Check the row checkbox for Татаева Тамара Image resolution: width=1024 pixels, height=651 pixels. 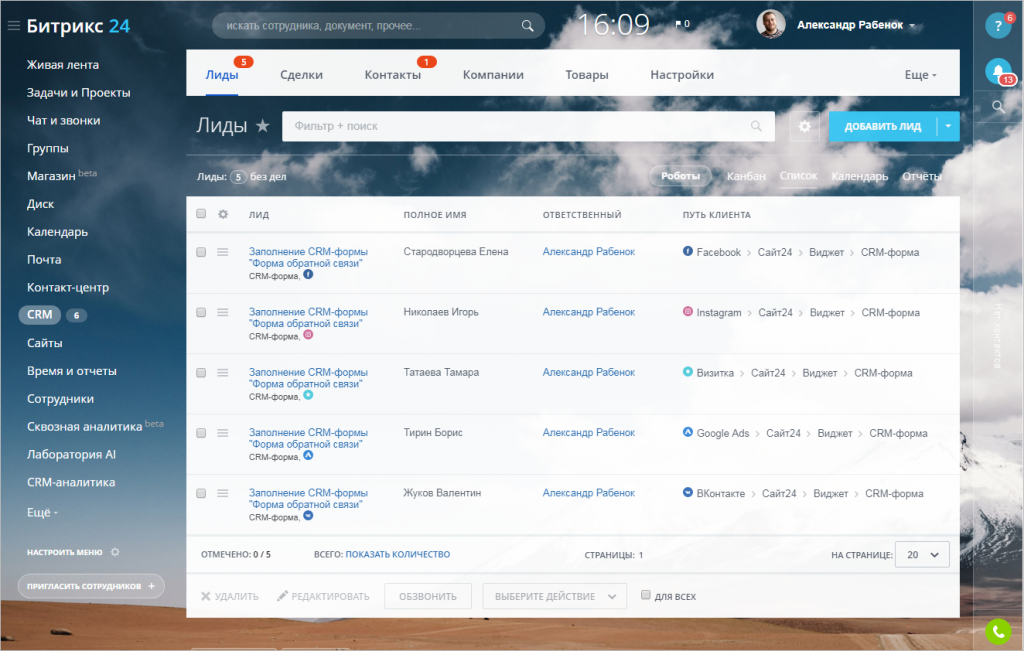coord(201,373)
